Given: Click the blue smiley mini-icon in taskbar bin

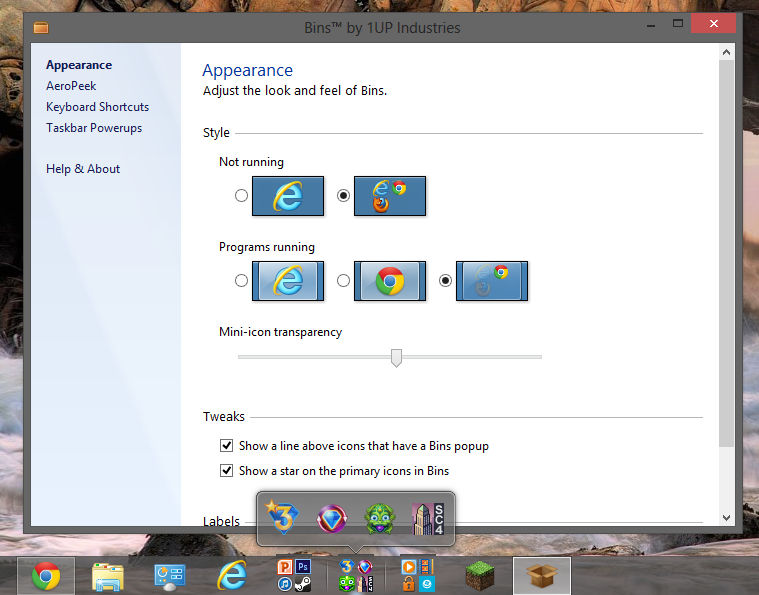Looking at the screenshot, I should coord(427,584).
